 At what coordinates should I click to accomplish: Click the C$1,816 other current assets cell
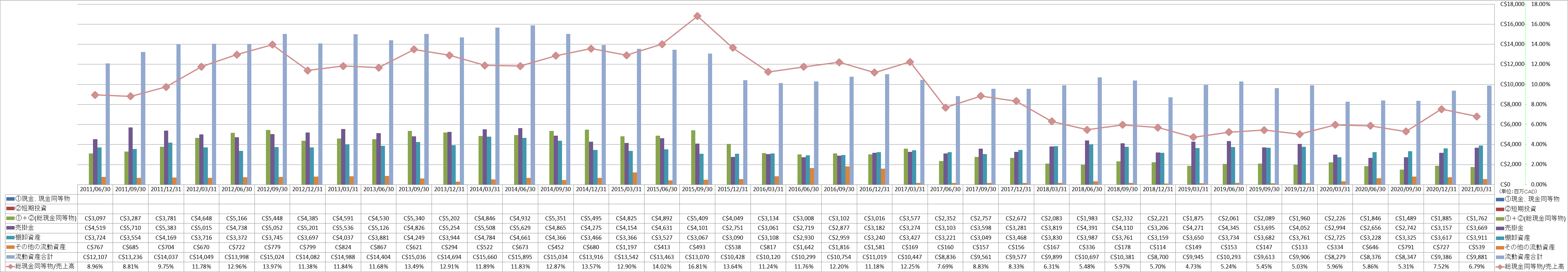click(x=839, y=248)
